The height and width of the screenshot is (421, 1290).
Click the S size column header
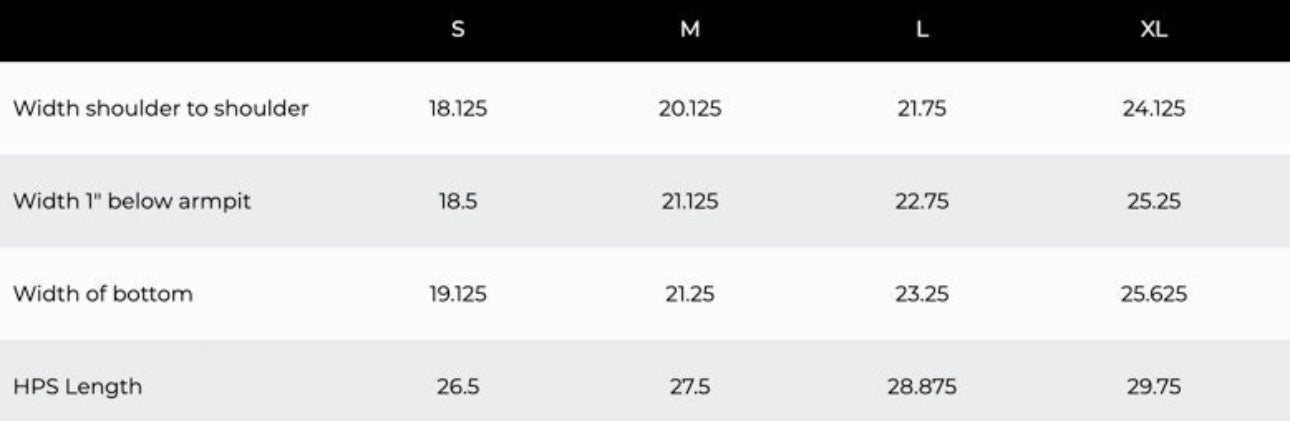pyautogui.click(x=458, y=30)
